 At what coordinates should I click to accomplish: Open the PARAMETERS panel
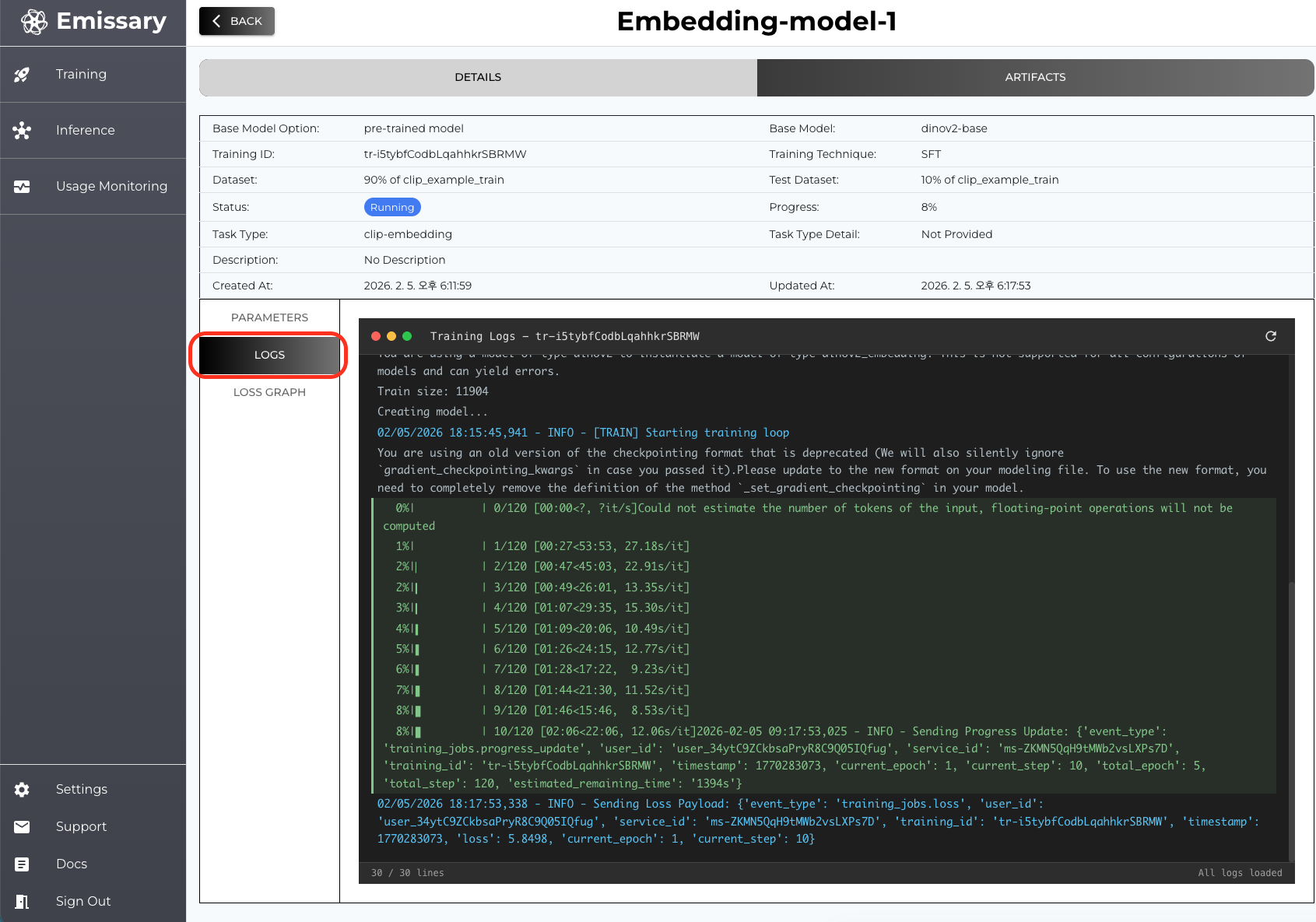[x=268, y=317]
